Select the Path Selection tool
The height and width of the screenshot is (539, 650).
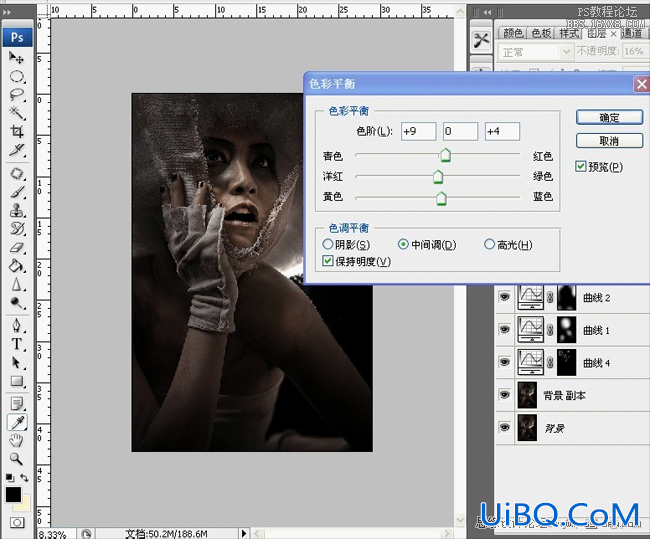(x=17, y=363)
